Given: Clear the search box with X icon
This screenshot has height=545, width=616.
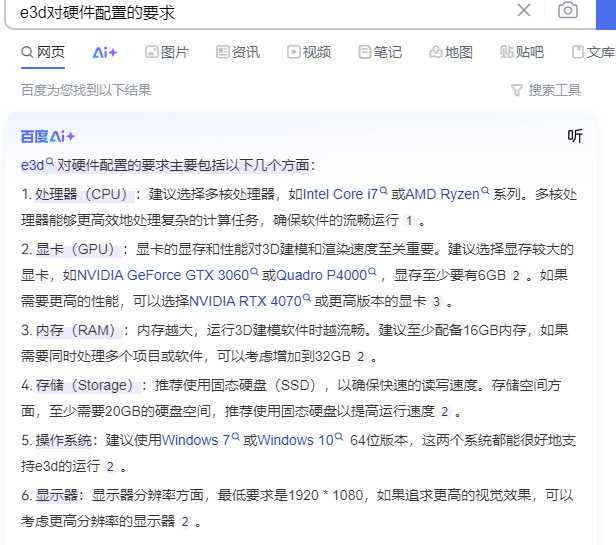Looking at the screenshot, I should [524, 10].
